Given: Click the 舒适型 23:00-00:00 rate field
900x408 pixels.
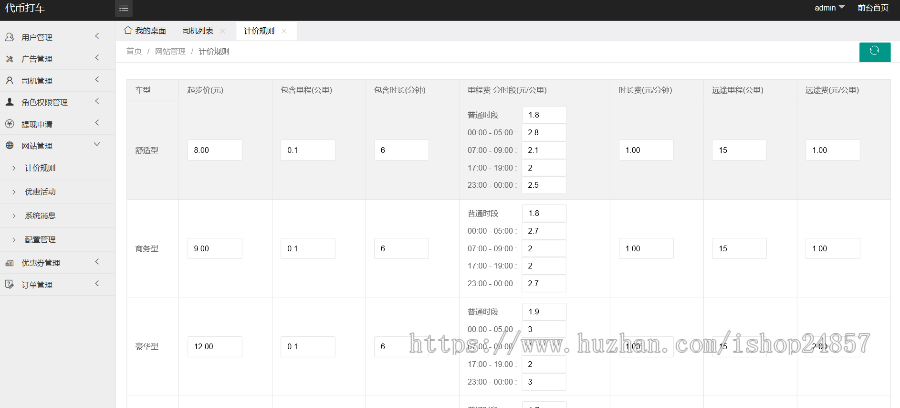Looking at the screenshot, I should coord(544,185).
